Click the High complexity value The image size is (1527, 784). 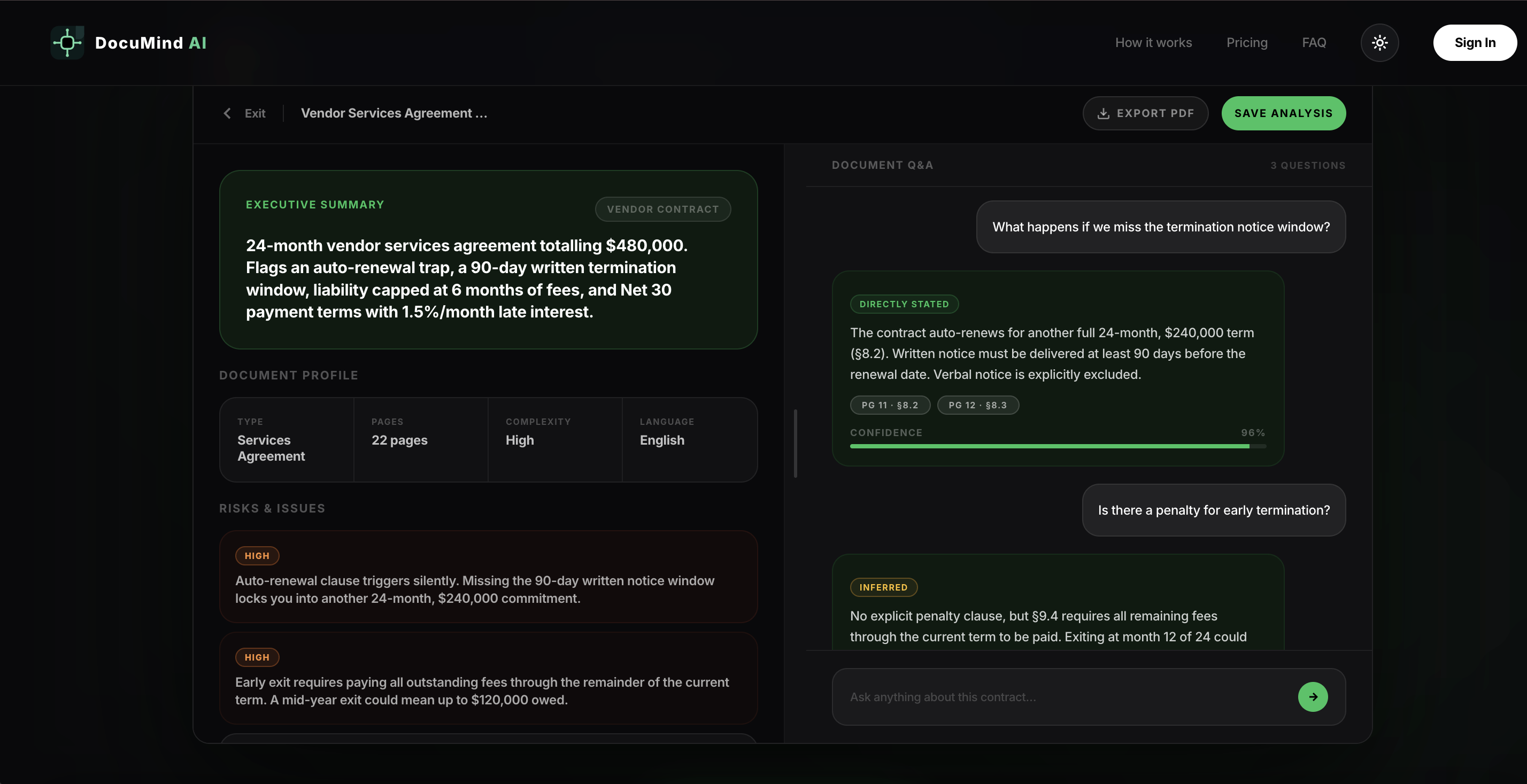519,440
